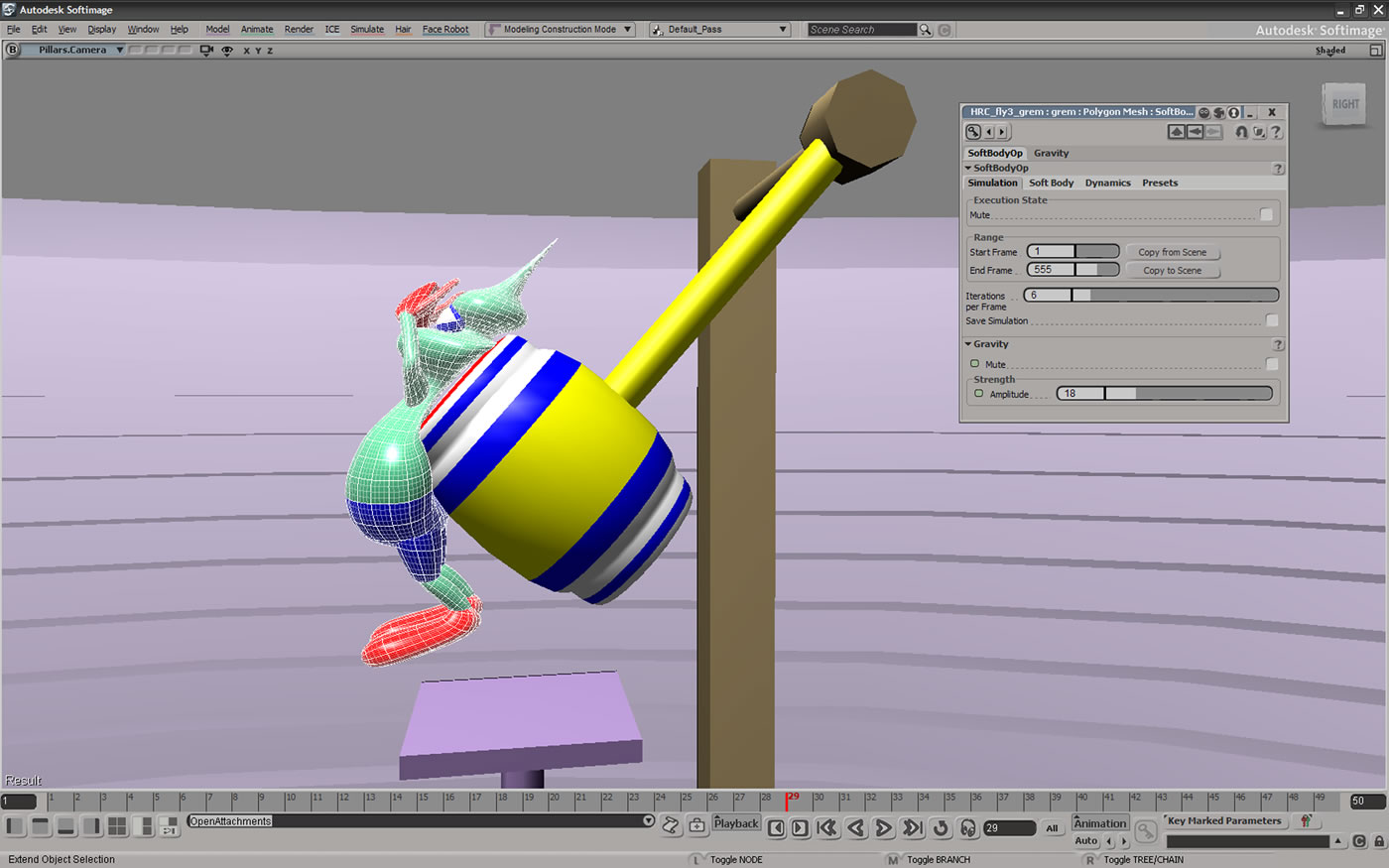Click the Key Marked Parameters button
The image size is (1389, 868).
click(1224, 821)
